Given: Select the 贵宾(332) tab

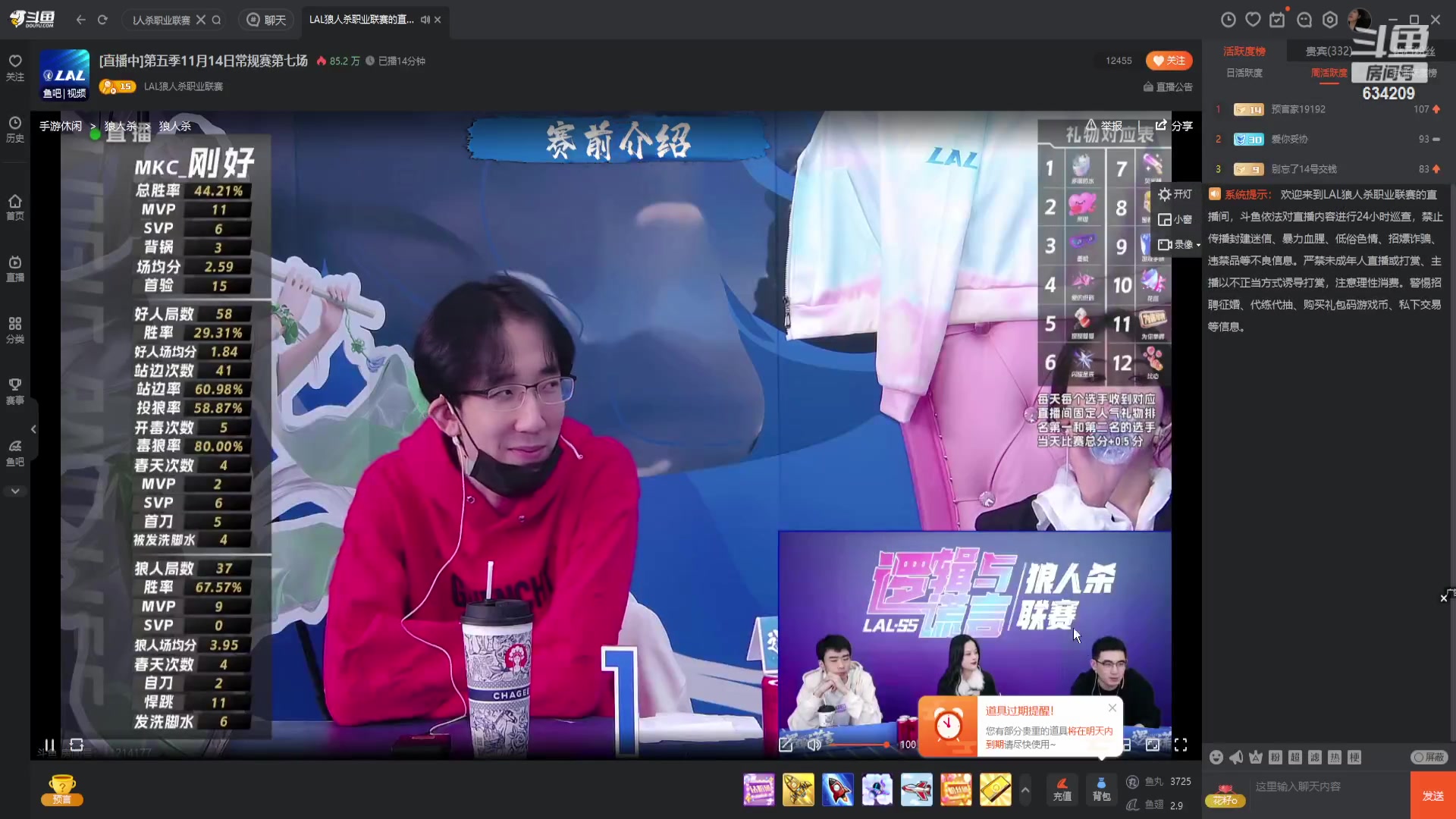Looking at the screenshot, I should point(1328,52).
